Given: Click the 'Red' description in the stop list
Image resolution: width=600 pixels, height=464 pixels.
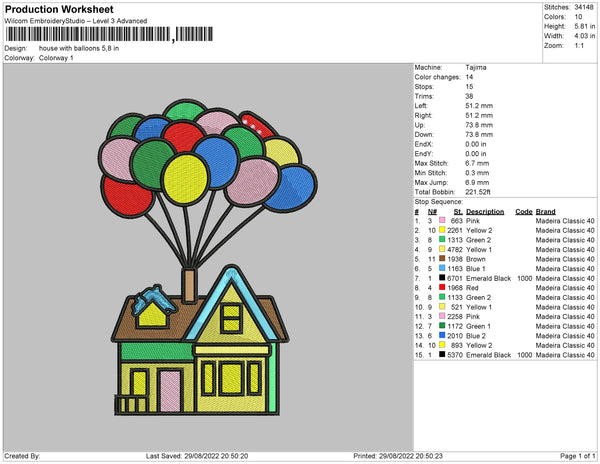Looking at the screenshot, I should 472,288.
